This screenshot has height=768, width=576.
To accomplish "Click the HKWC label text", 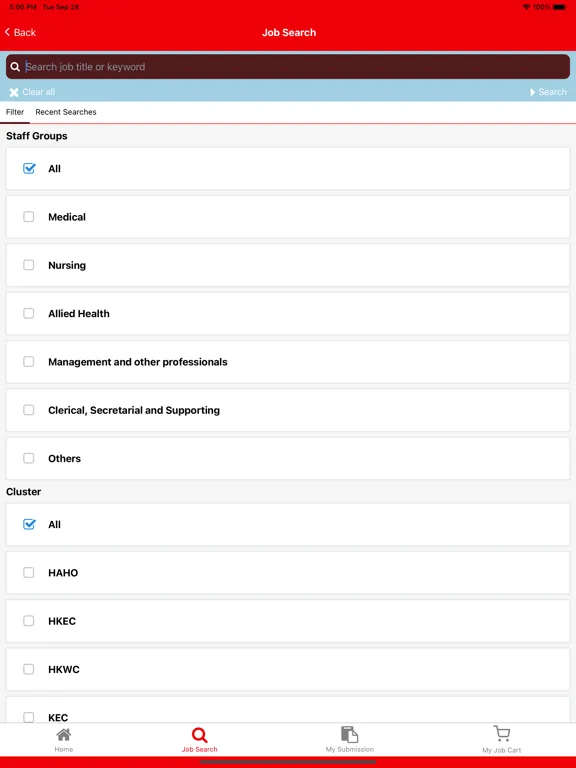I will pyautogui.click(x=64, y=670).
